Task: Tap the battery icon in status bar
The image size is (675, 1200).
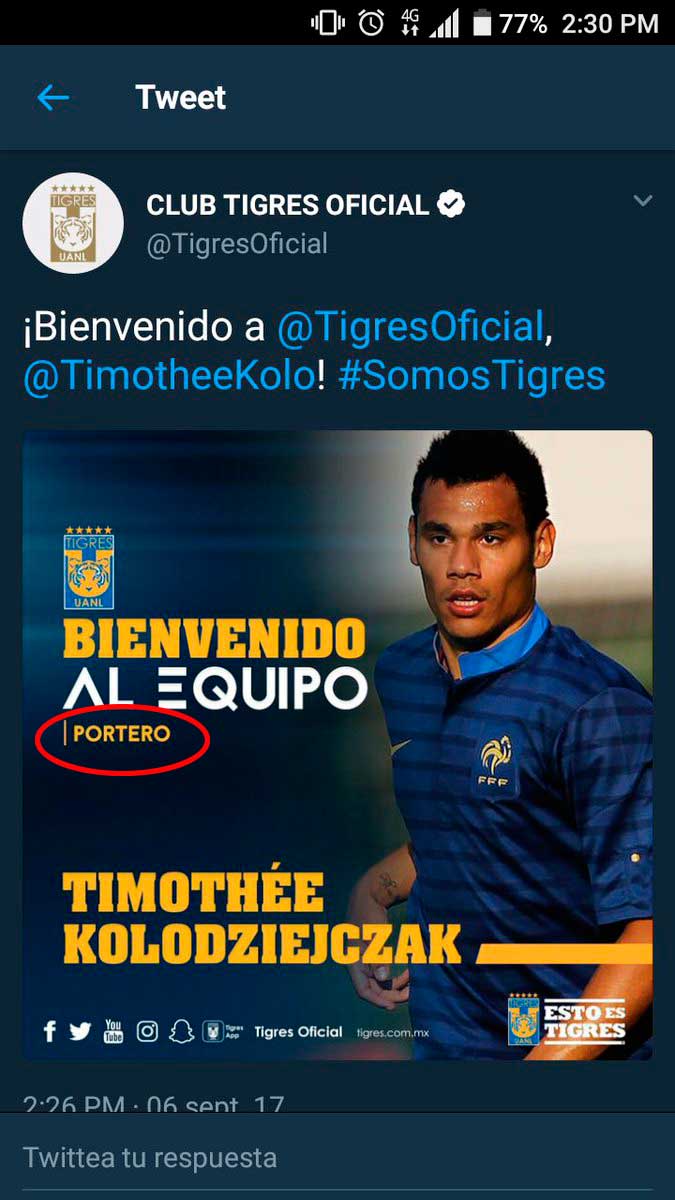Action: 481,24
